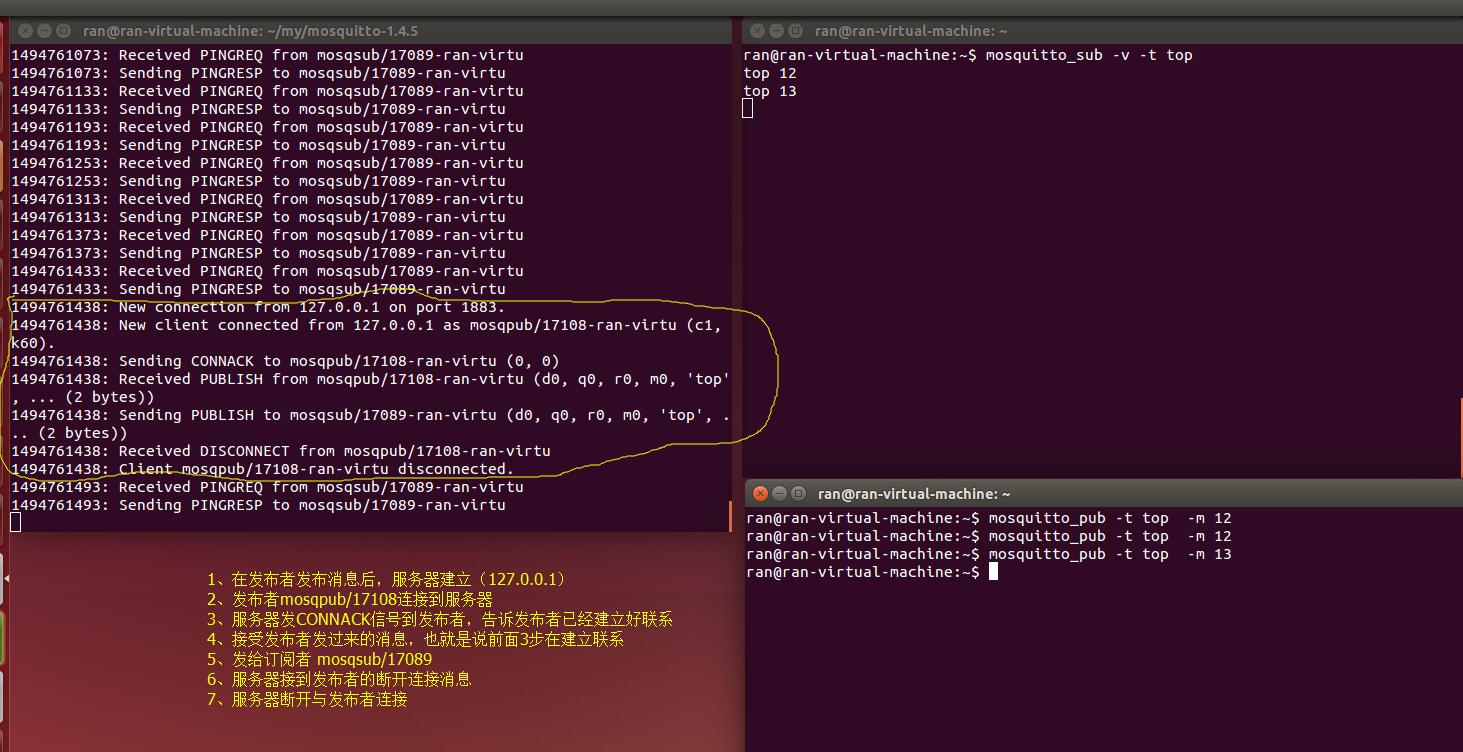Click the 'New client connected from 127.0.0.1' log line
The width and height of the screenshot is (1463, 752).
click(x=366, y=334)
